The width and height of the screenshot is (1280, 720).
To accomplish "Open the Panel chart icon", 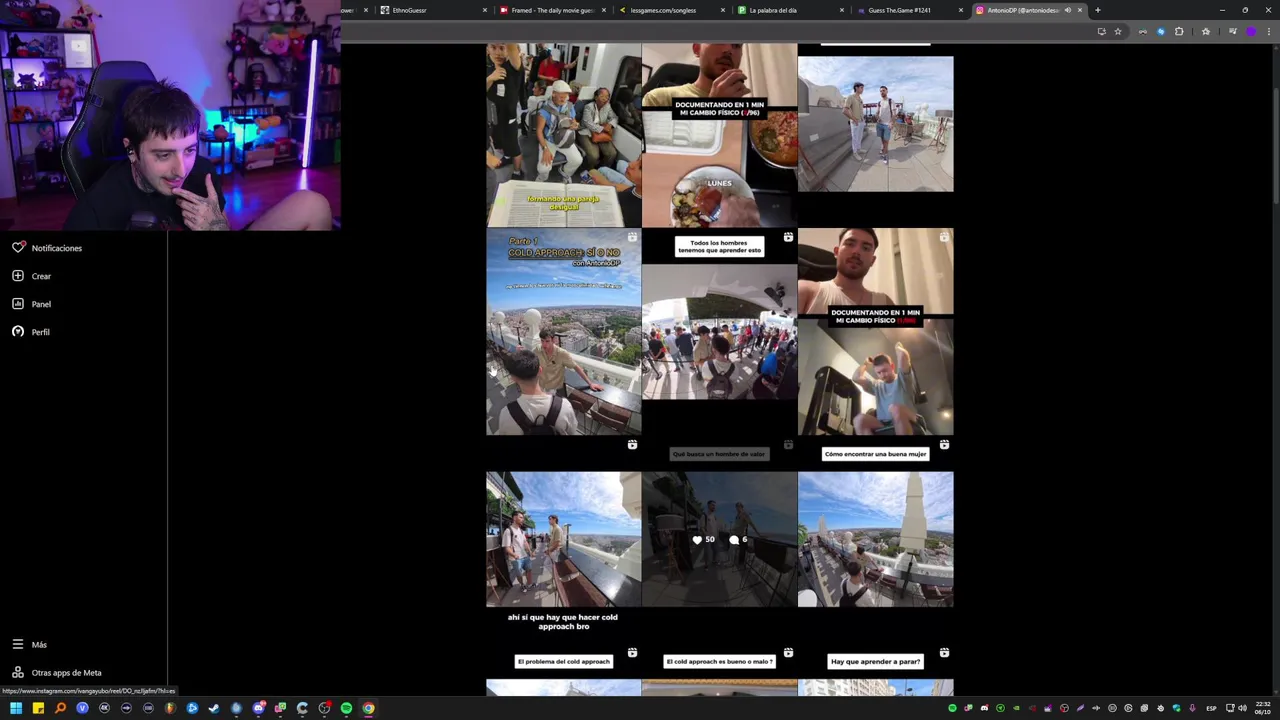I will tap(18, 303).
